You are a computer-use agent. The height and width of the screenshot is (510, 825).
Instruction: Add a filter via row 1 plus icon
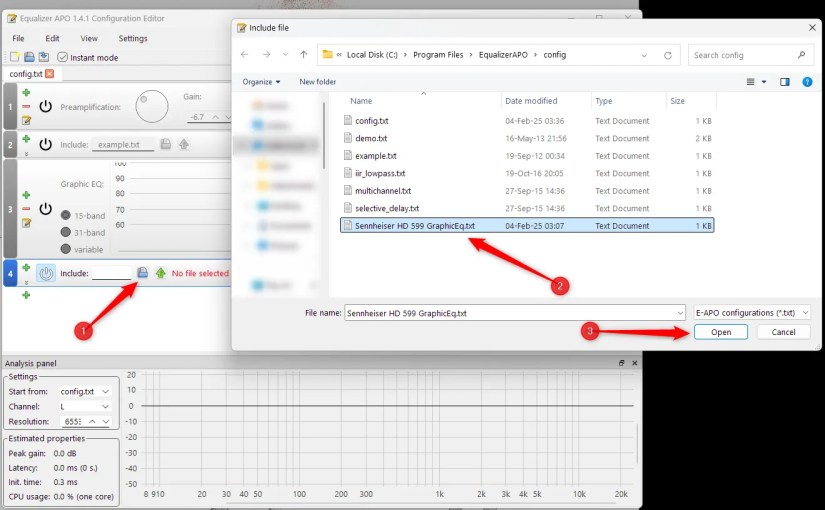(x=26, y=93)
